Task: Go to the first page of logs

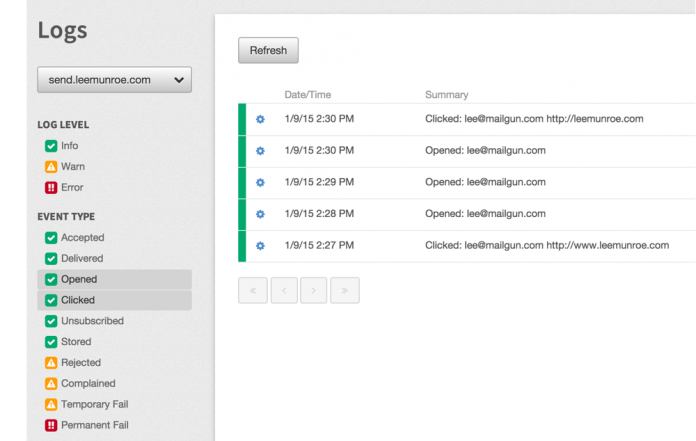Action: click(x=252, y=291)
